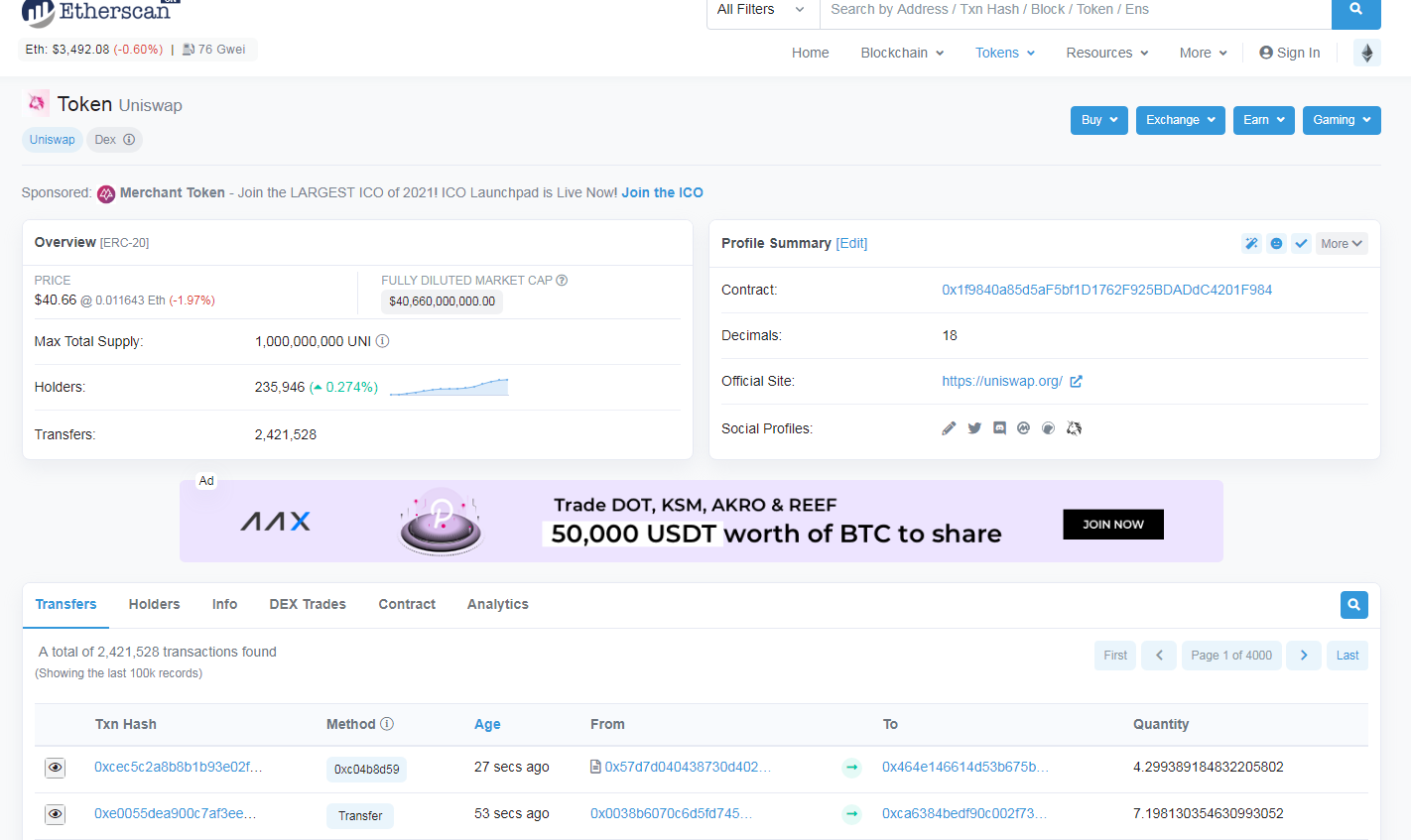
Task: Open the https://uniswap.org/ link
Action: [1002, 381]
